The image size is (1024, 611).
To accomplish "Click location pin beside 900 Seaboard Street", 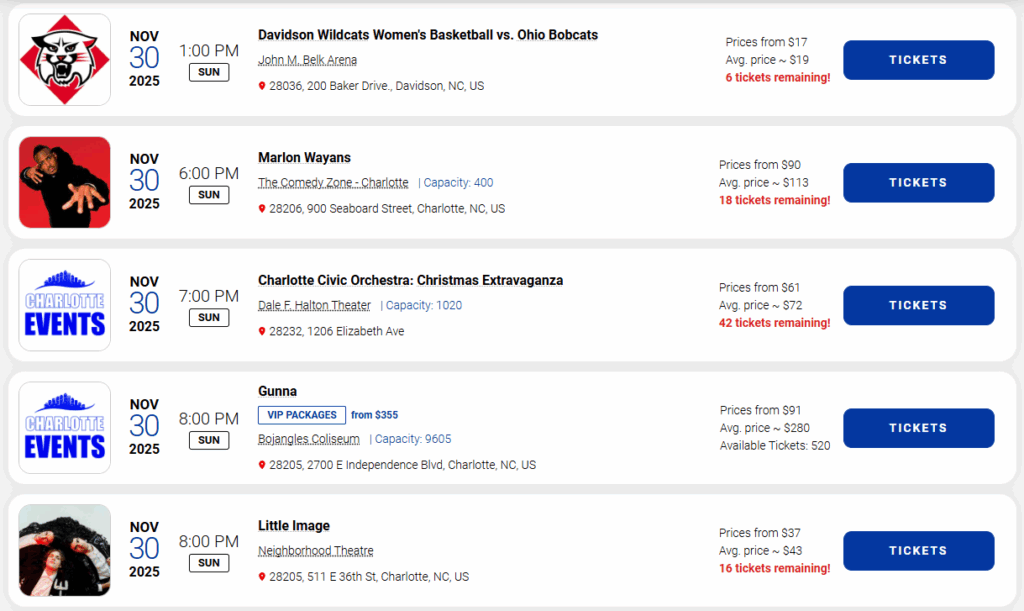I will [x=262, y=209].
